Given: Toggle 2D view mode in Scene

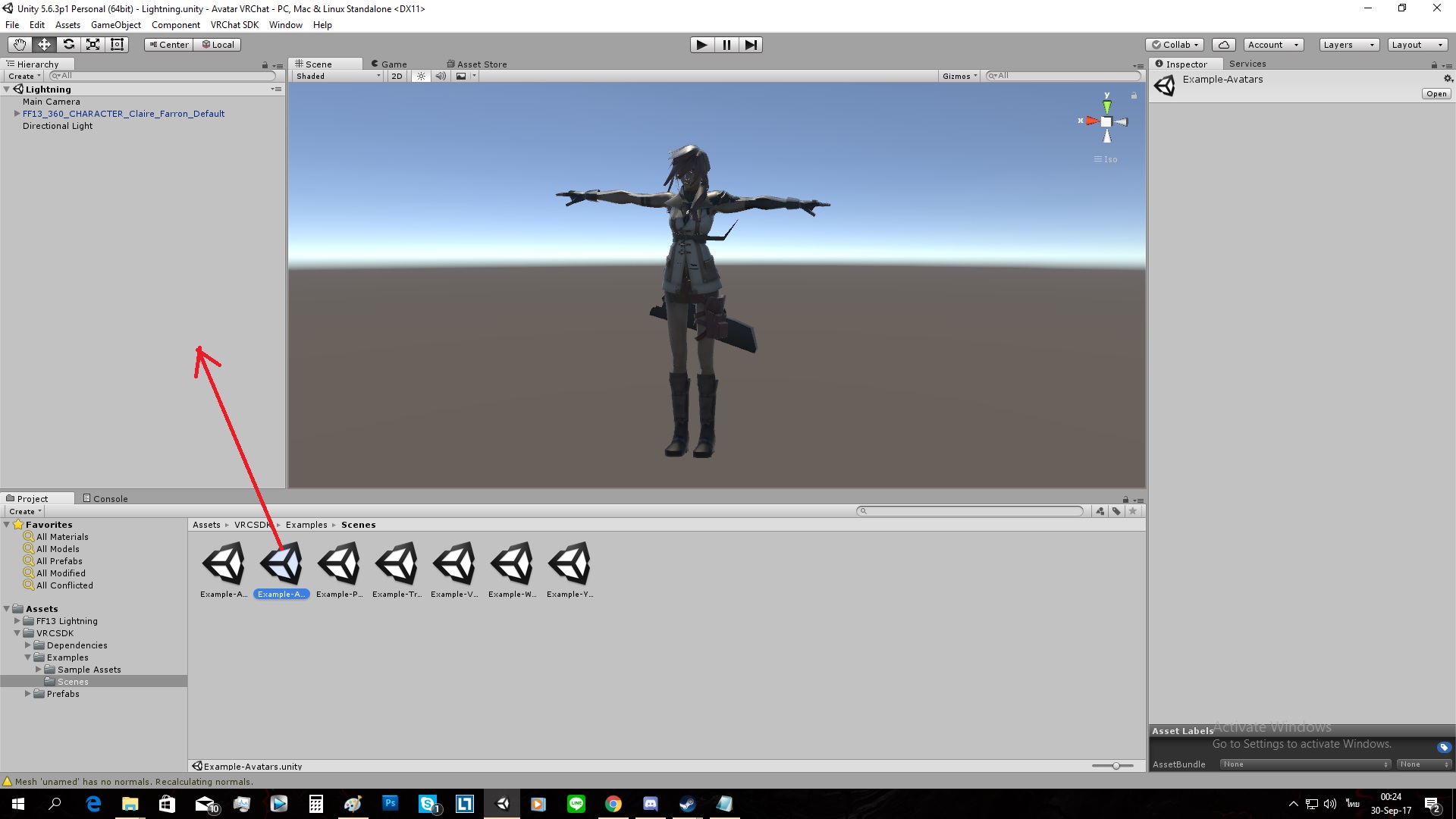Looking at the screenshot, I should 397,76.
